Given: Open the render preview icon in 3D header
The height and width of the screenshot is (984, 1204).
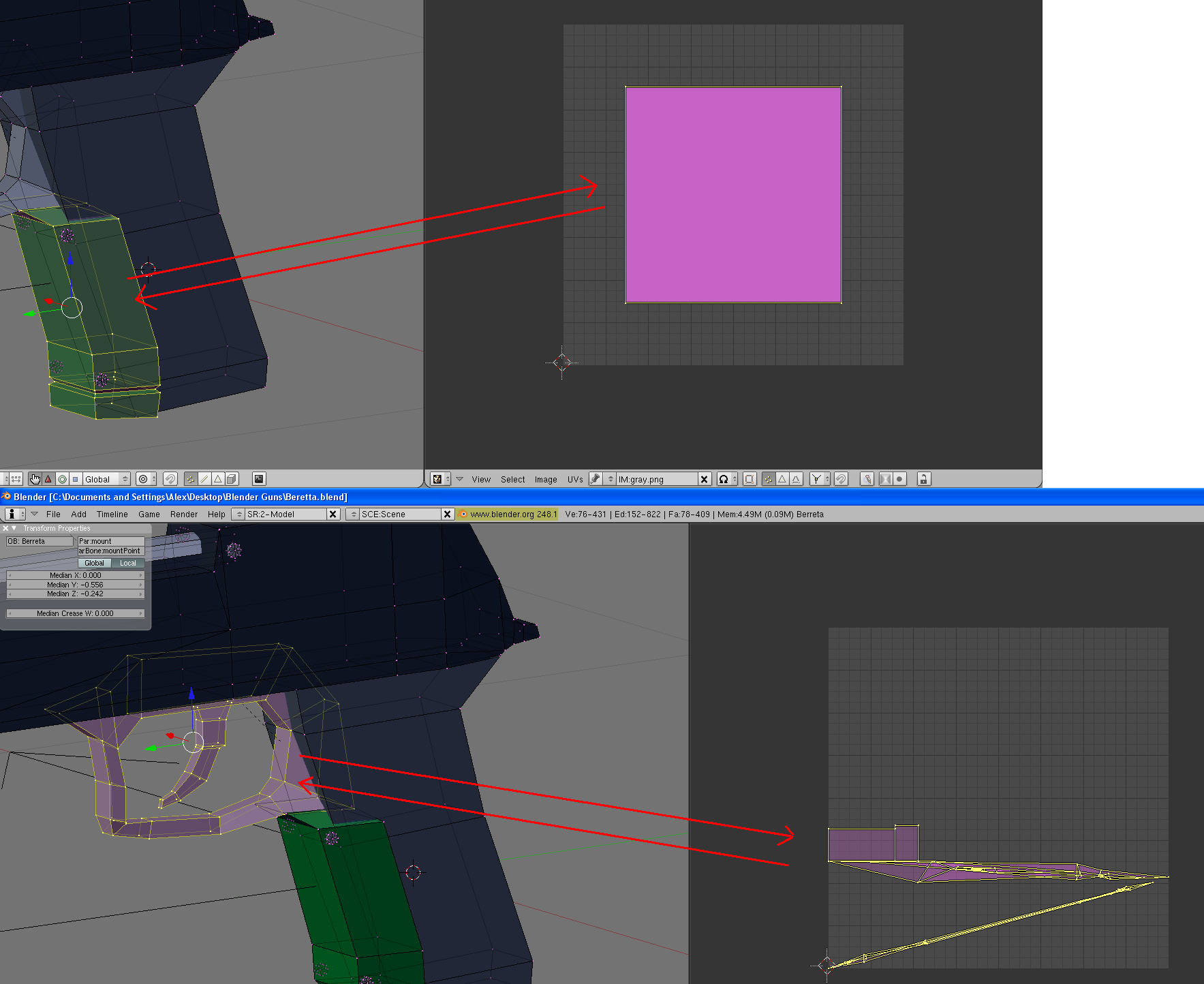Looking at the screenshot, I should pyautogui.click(x=259, y=478).
